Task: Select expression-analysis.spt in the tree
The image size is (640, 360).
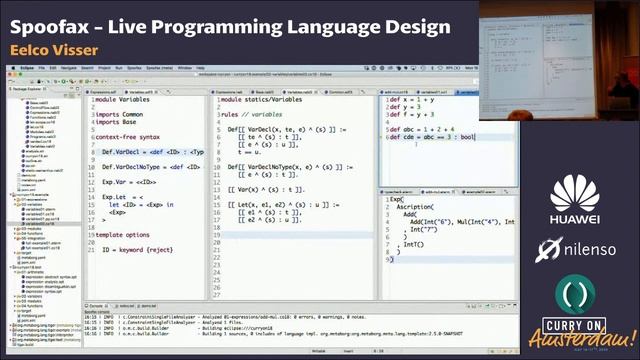Action: click(x=43, y=282)
